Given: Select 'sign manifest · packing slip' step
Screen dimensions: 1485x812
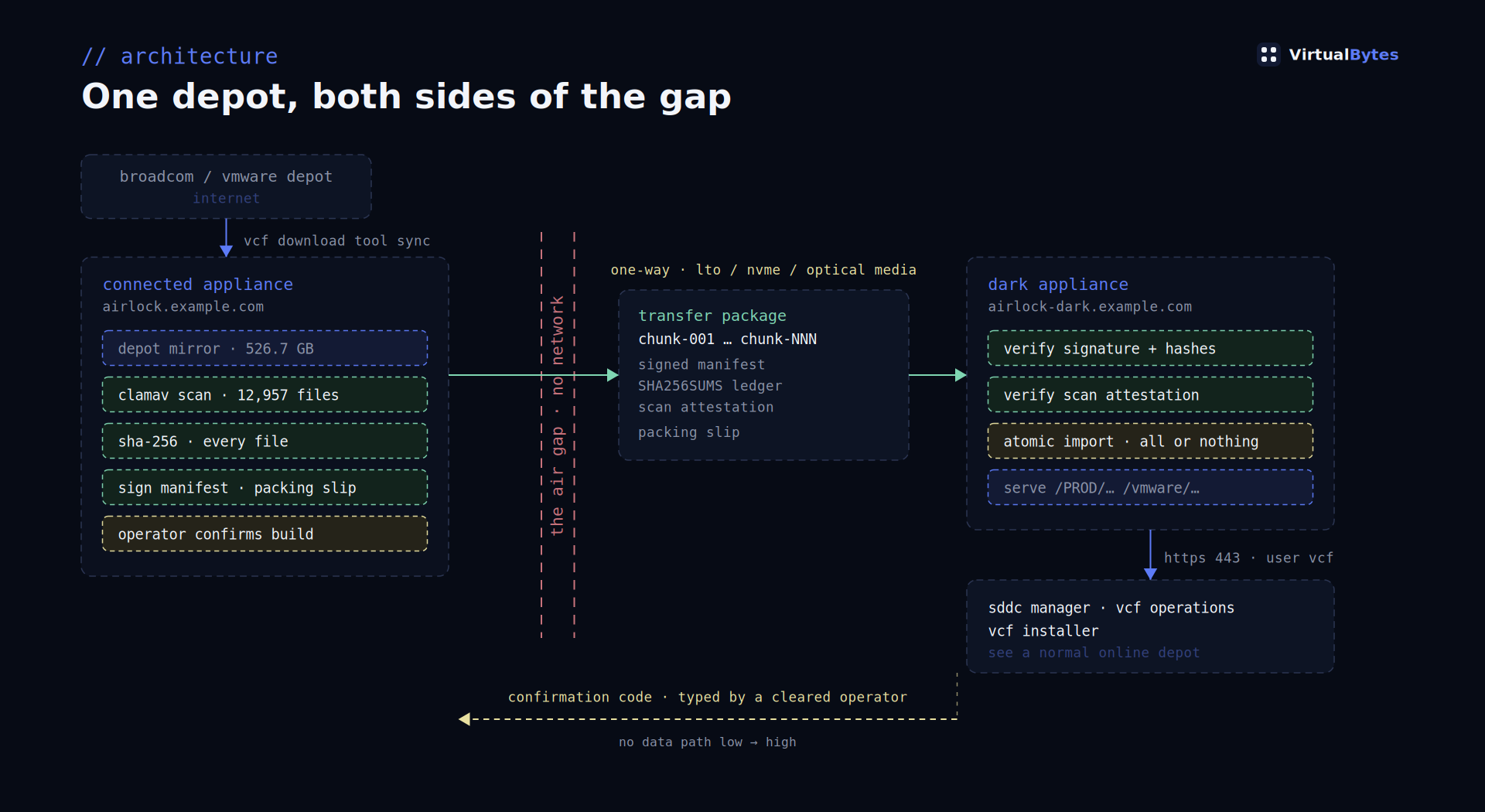Looking at the screenshot, I should click(x=265, y=487).
